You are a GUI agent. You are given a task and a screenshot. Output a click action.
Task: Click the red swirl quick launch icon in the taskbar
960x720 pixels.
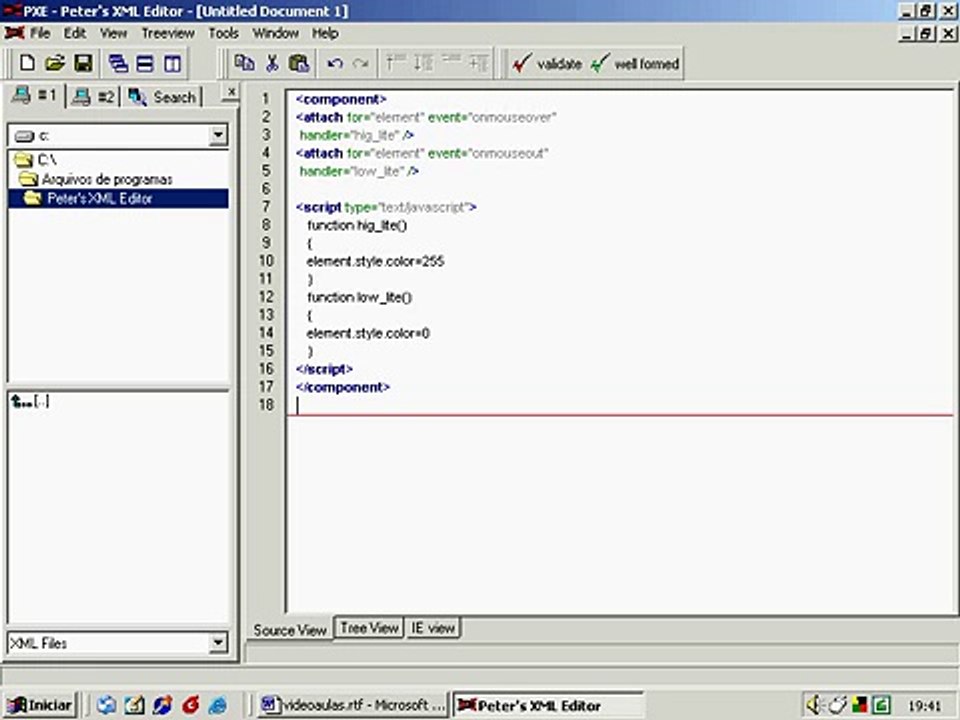coord(190,705)
